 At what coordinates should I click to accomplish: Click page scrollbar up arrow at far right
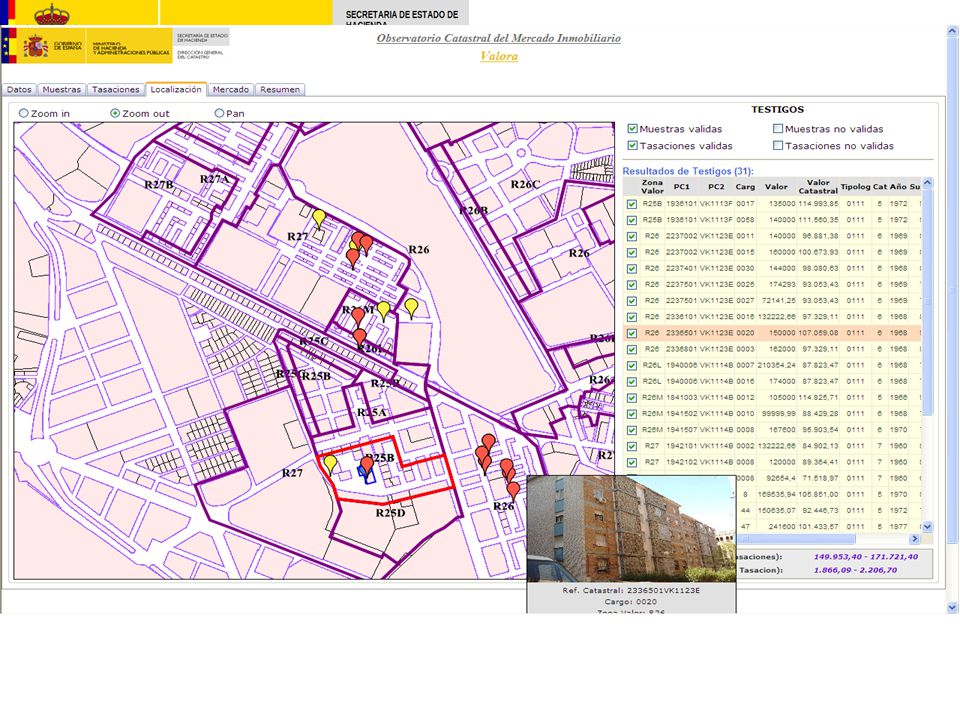tap(952, 30)
